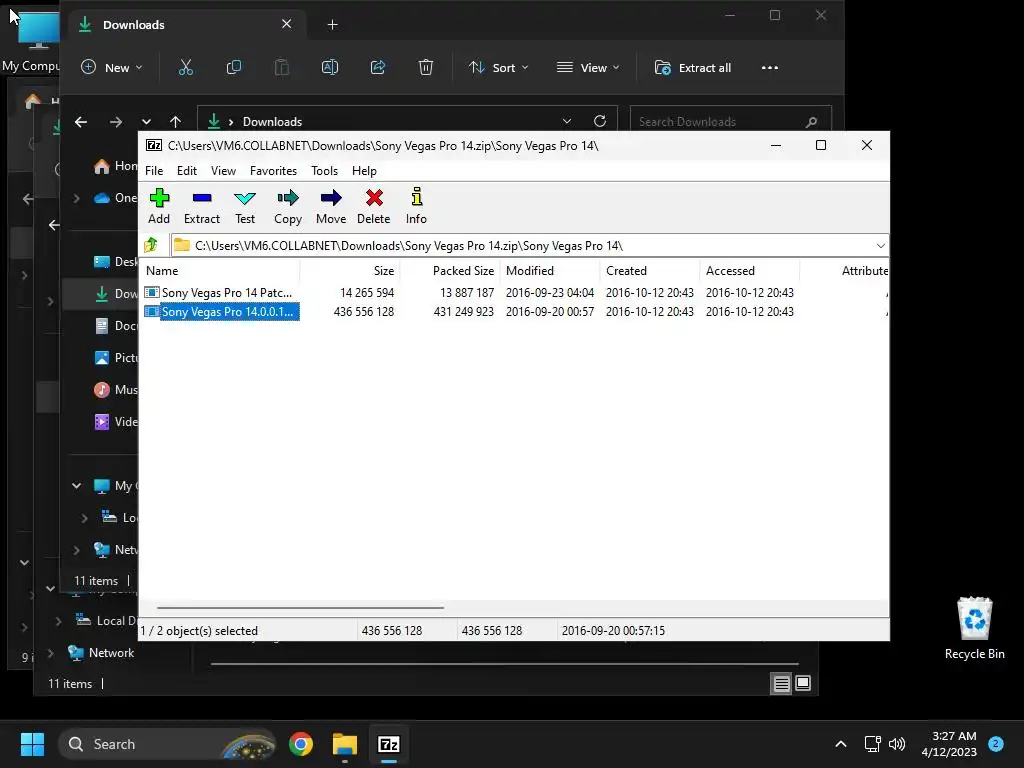This screenshot has width=1024, height=768.
Task: Click the Extract icon in 7-Zip toolbar
Action: tap(202, 206)
